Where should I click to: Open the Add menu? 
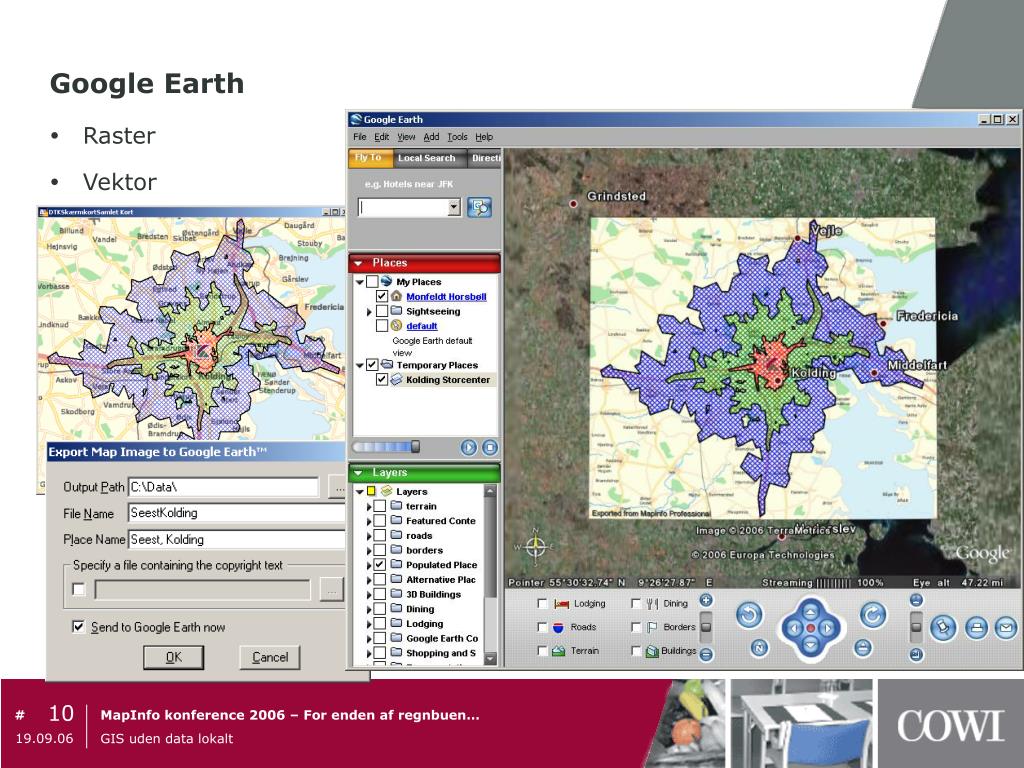click(x=431, y=136)
